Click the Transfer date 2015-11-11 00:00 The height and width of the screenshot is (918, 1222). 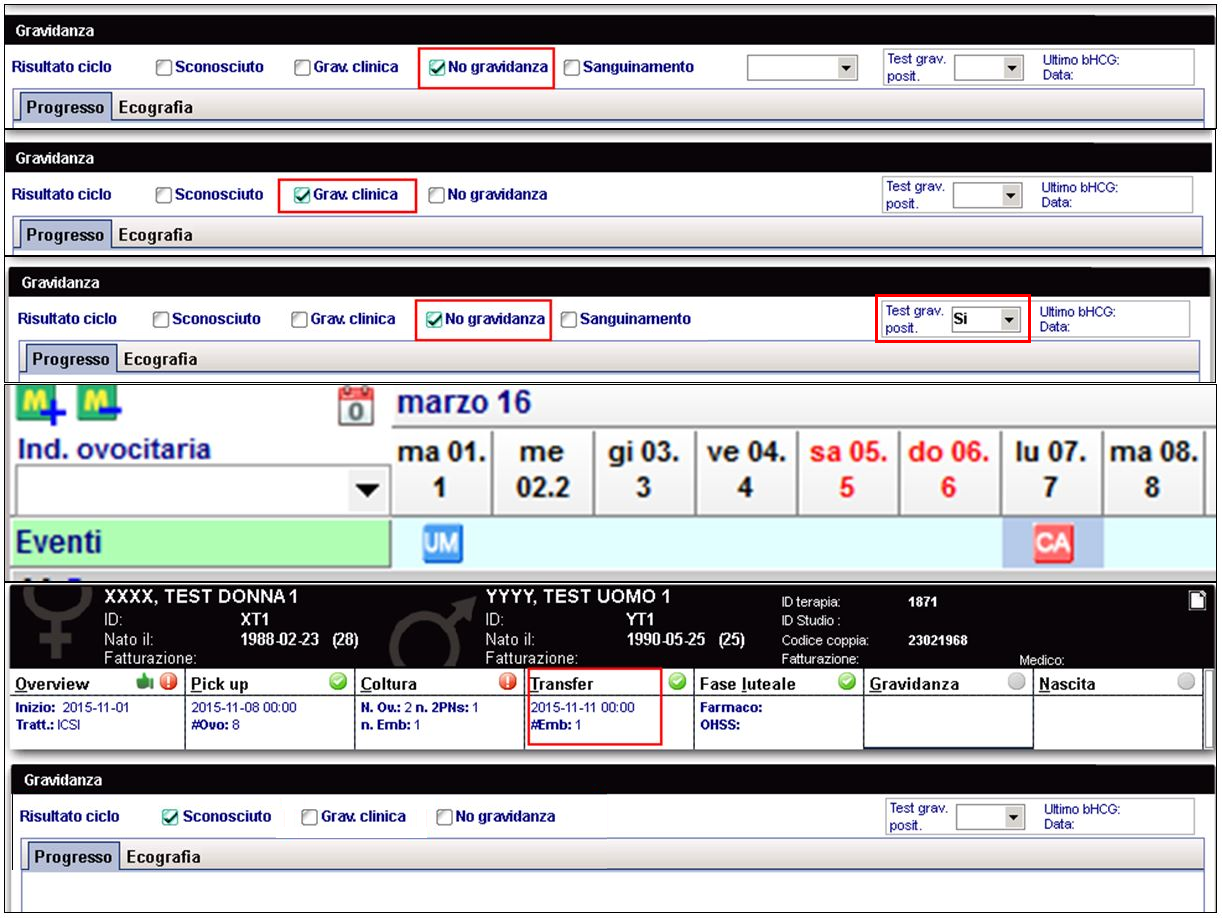point(582,707)
